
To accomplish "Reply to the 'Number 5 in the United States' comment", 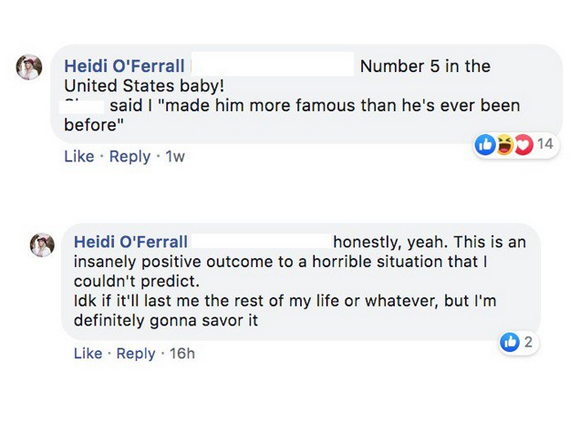I will tap(130, 157).
